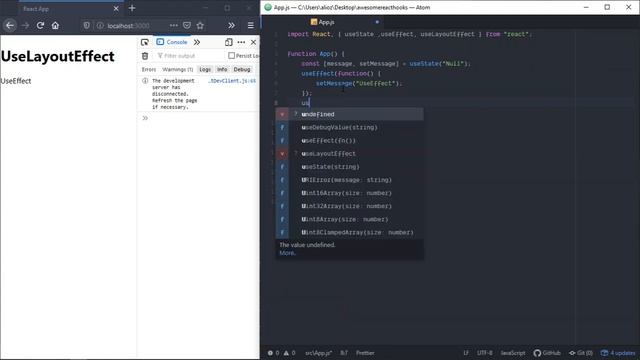The height and width of the screenshot is (360, 640).
Task: Show more devtools tabs
Action: (197, 42)
